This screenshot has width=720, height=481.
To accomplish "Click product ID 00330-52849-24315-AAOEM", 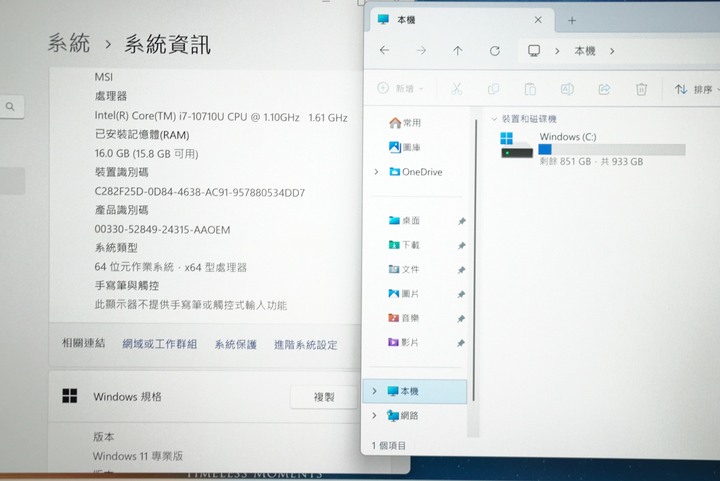I will (162, 229).
